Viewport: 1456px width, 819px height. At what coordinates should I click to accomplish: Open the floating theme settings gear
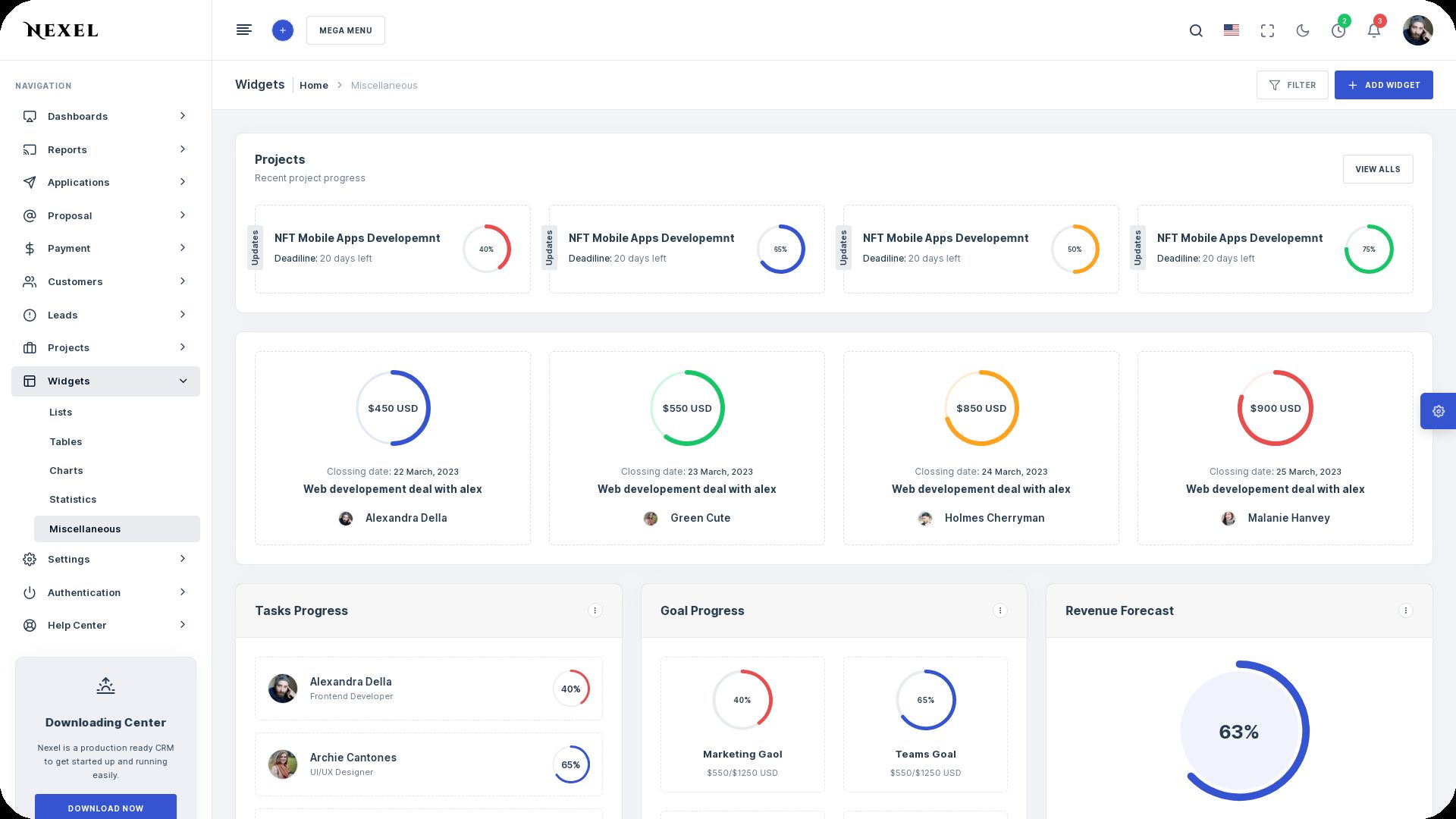[1438, 411]
